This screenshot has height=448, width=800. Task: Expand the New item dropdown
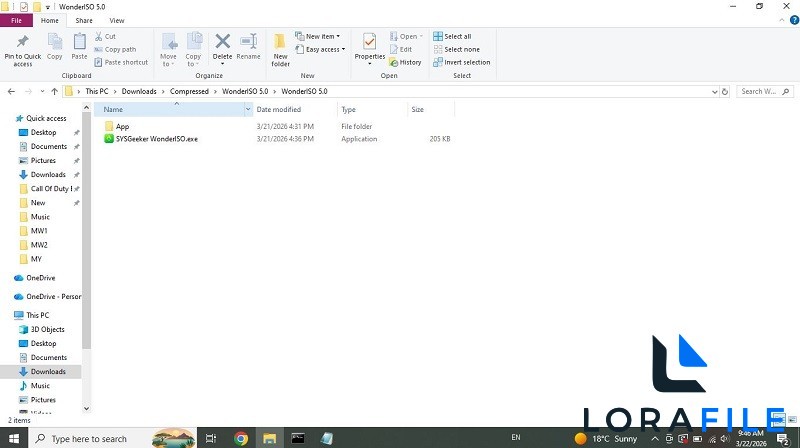317,36
